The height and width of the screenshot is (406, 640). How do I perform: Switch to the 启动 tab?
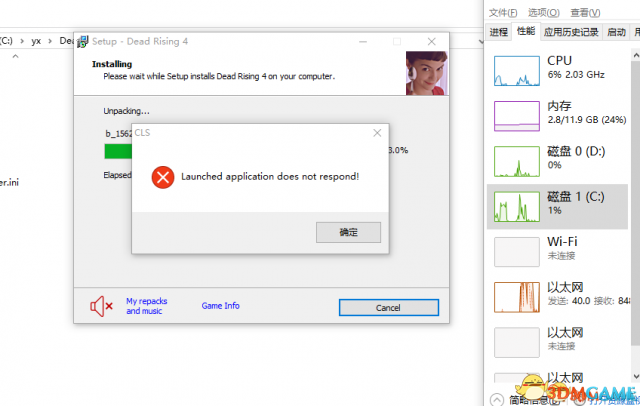point(616,32)
